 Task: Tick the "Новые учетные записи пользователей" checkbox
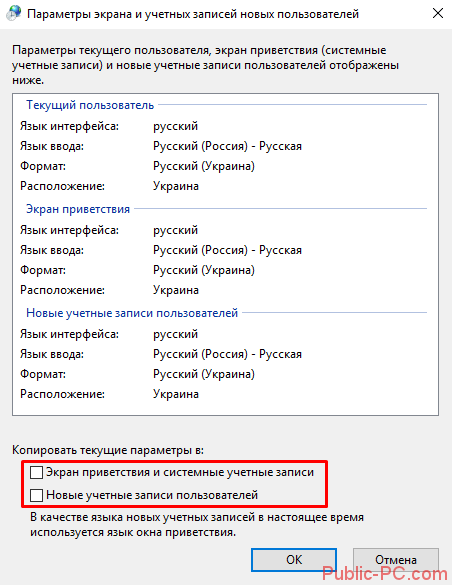36,495
